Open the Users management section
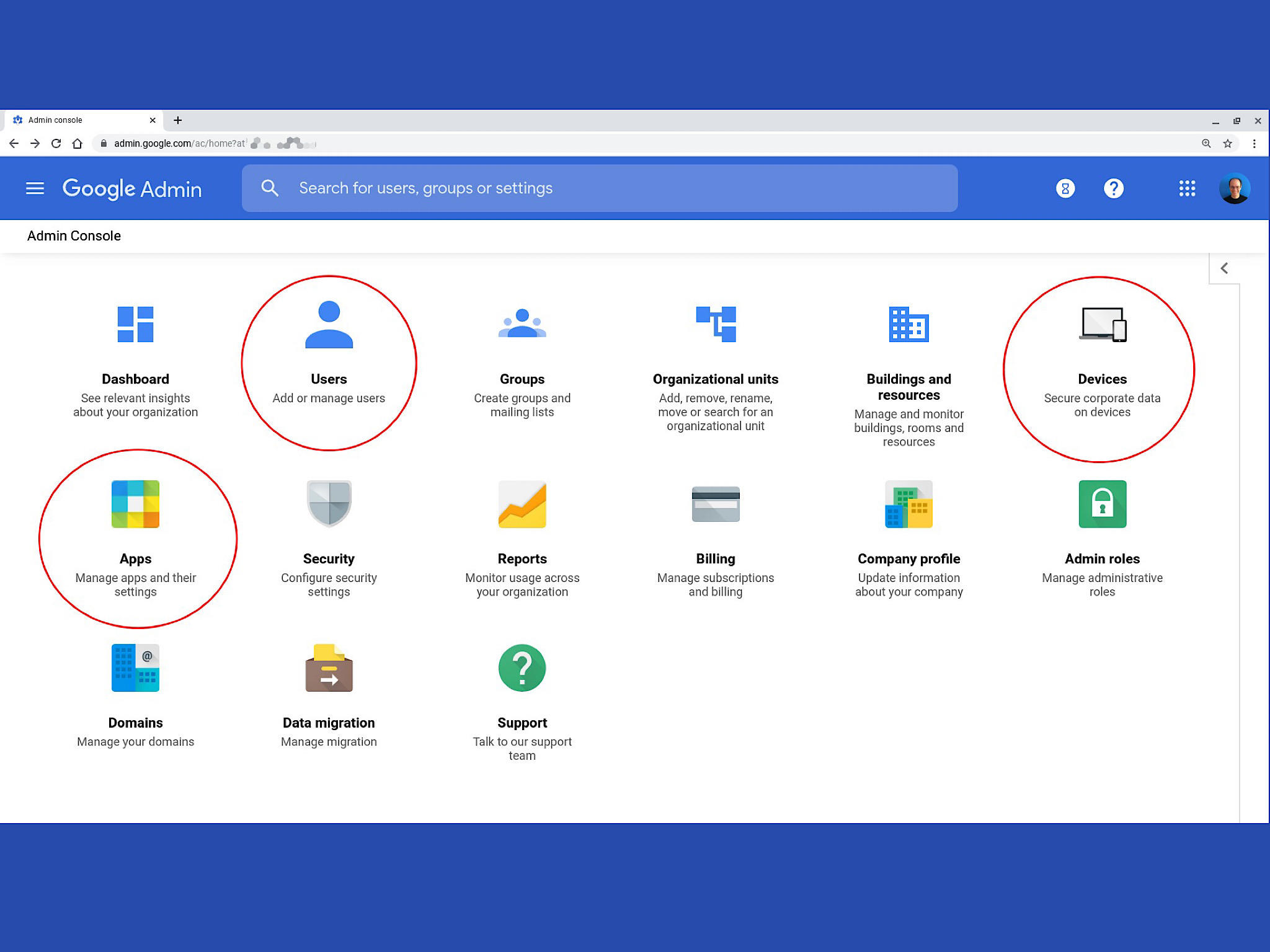Image resolution: width=1270 pixels, height=952 pixels. tap(329, 350)
